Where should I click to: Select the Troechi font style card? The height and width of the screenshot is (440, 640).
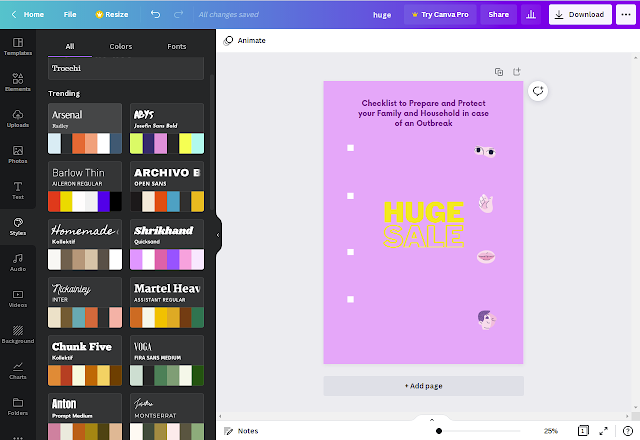pyautogui.click(x=126, y=68)
